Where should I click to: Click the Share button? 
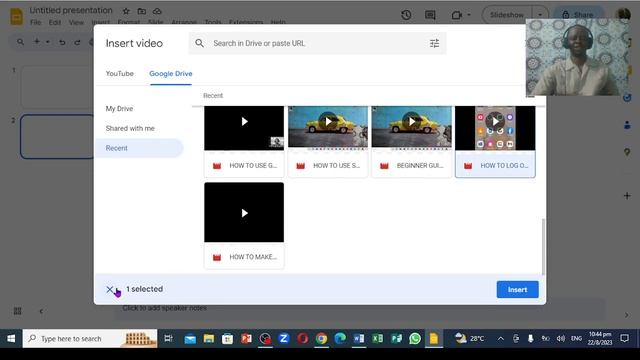(x=578, y=15)
